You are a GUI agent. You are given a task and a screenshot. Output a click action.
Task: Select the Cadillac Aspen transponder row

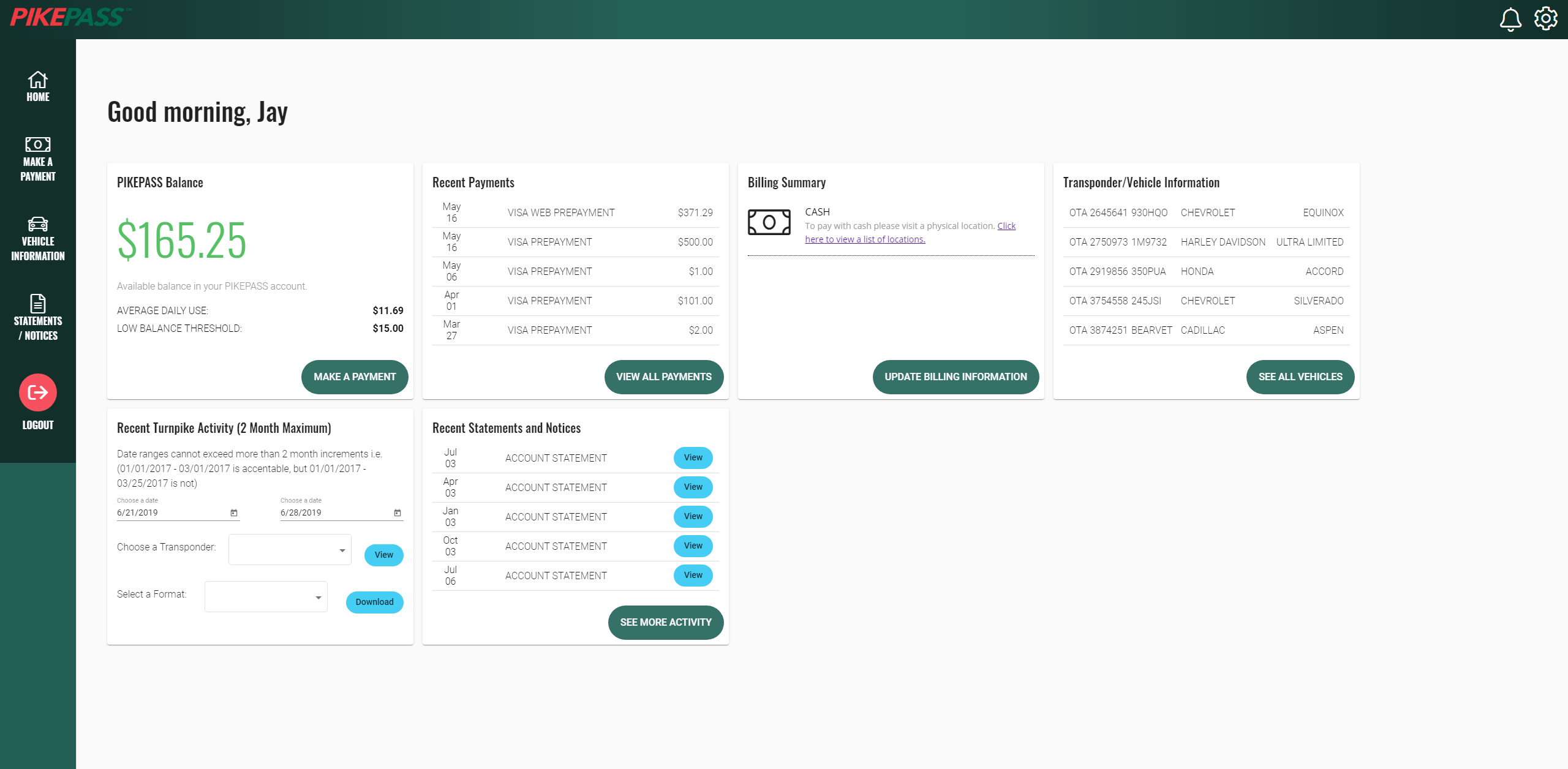[x=1207, y=330]
